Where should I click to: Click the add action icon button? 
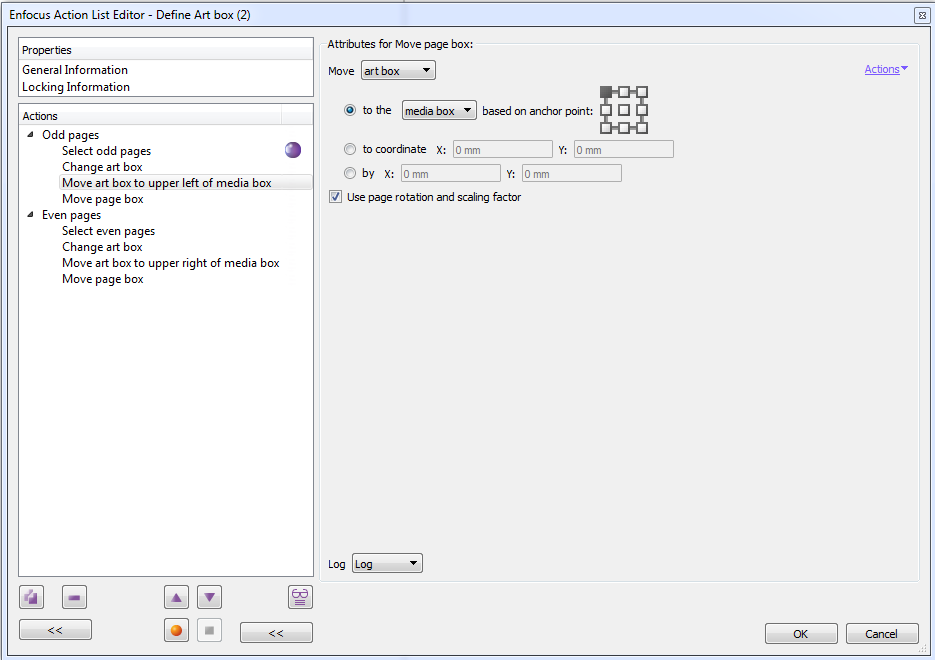coord(32,597)
